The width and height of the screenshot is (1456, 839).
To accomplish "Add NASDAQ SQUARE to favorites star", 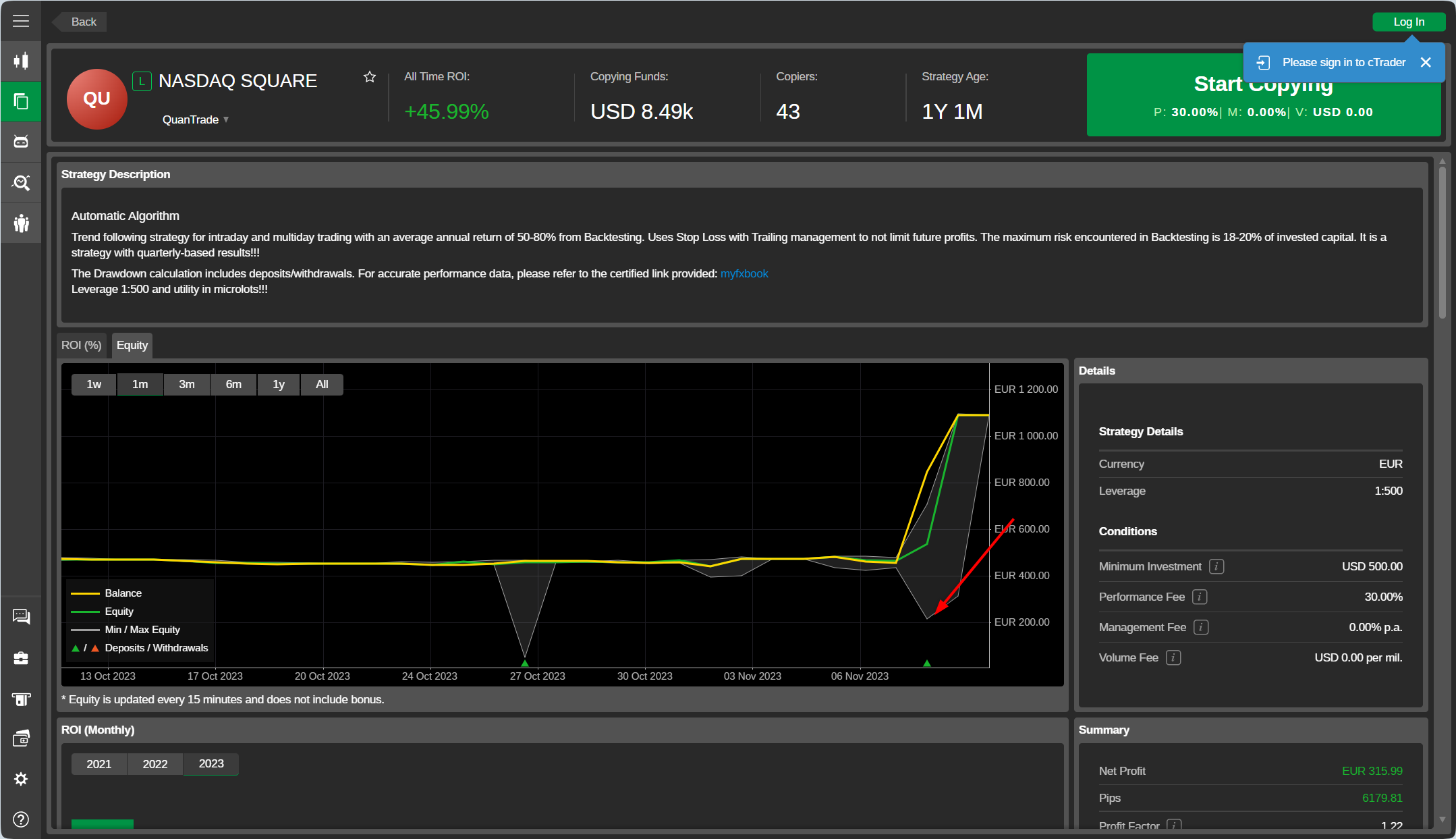I will (x=370, y=77).
